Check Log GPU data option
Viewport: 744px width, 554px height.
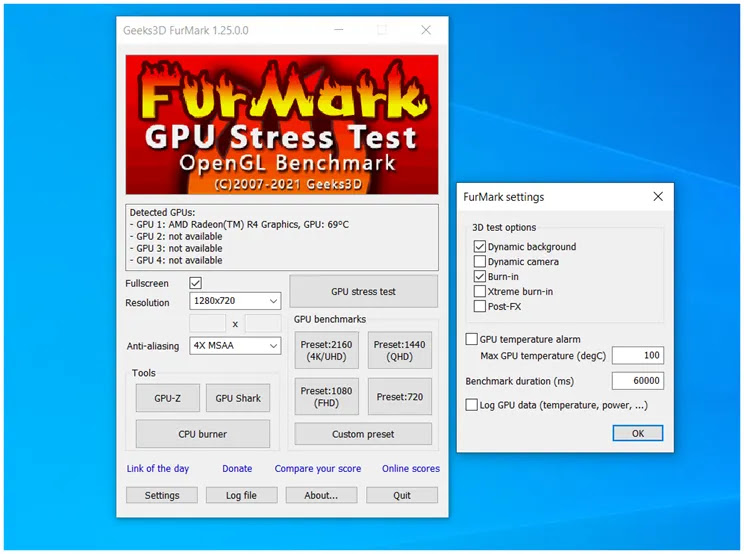pyautogui.click(x=472, y=405)
